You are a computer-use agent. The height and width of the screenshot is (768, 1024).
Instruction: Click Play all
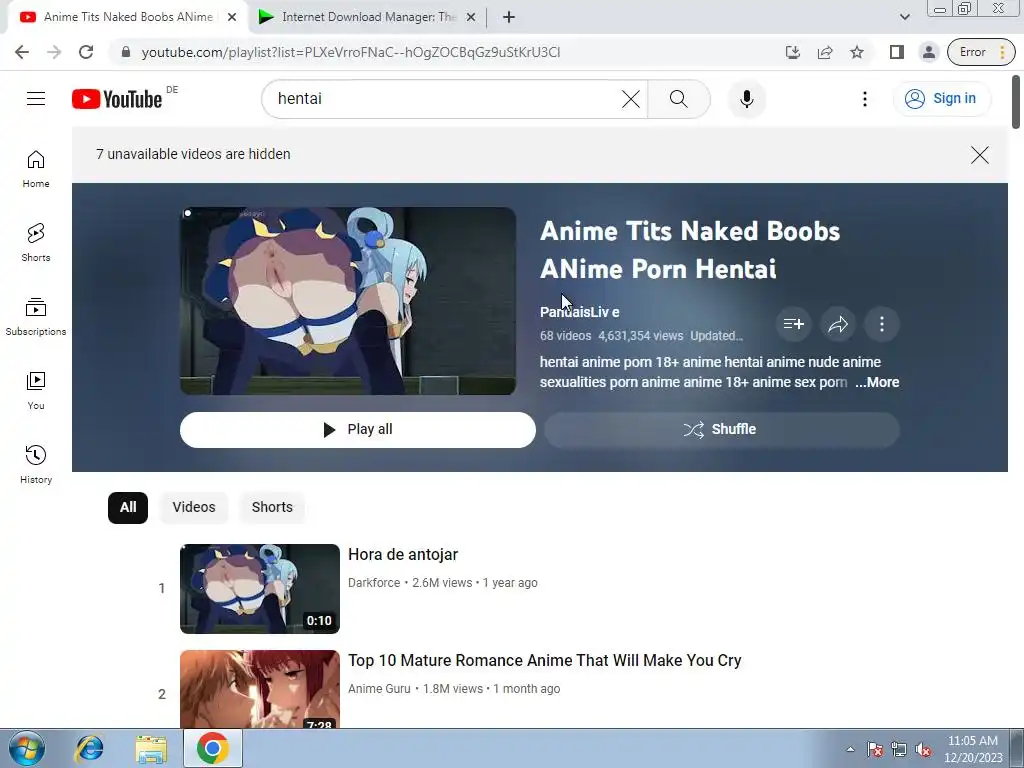pyautogui.click(x=358, y=429)
